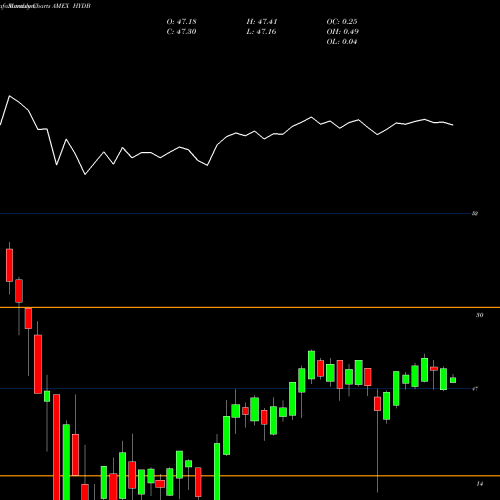This screenshot has width=500, height=500.
Task: Click the 'OC: 0.25' value
Action: 342,22
